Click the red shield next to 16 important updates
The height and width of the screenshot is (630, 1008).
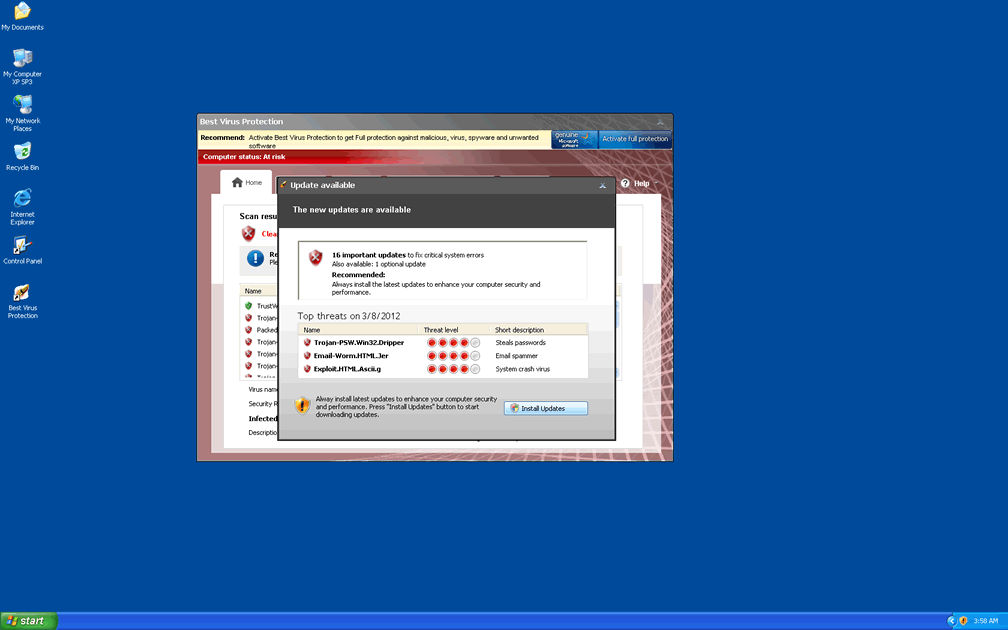pos(317,258)
